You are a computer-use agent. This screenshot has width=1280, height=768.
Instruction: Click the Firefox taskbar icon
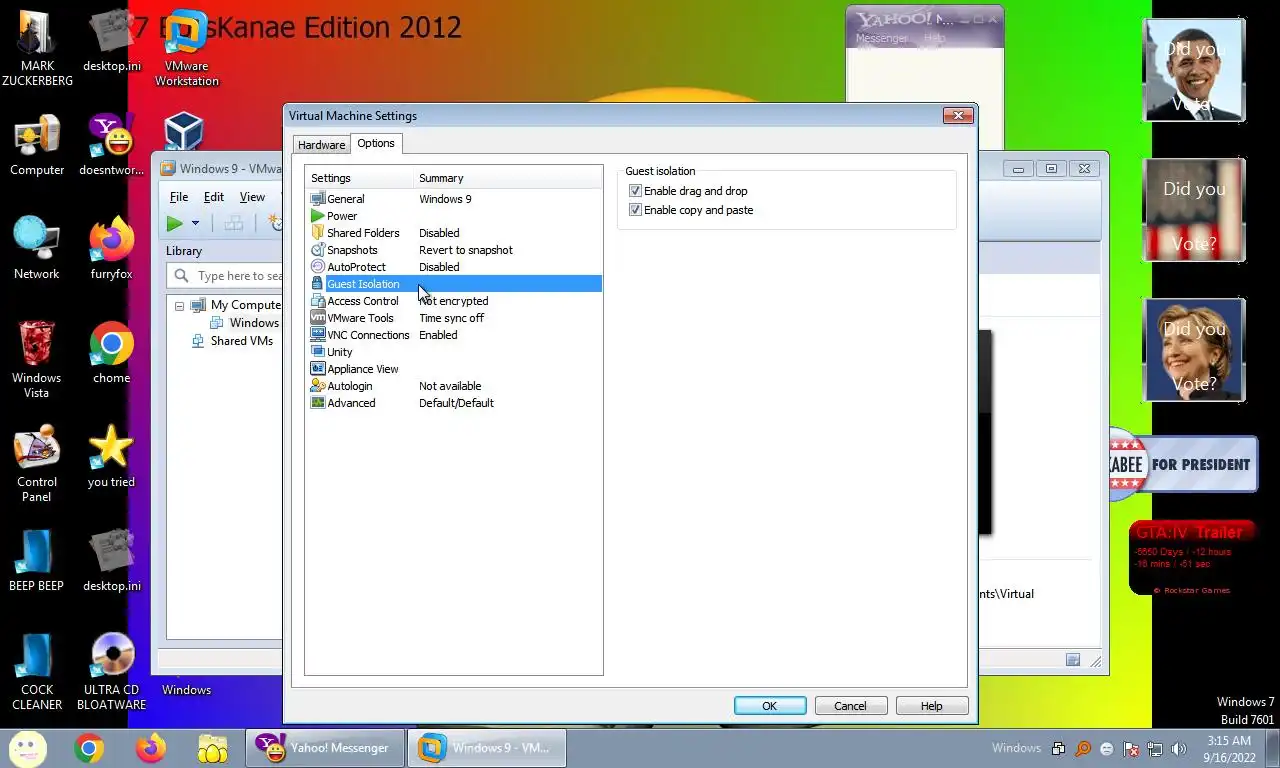pos(151,748)
